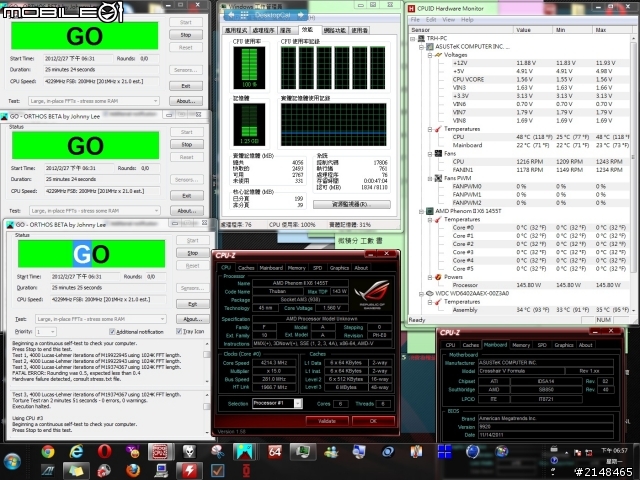Click the blue four-pane grid taskbar icon
The height and width of the screenshot is (480, 640).
pyautogui.click(x=444, y=452)
